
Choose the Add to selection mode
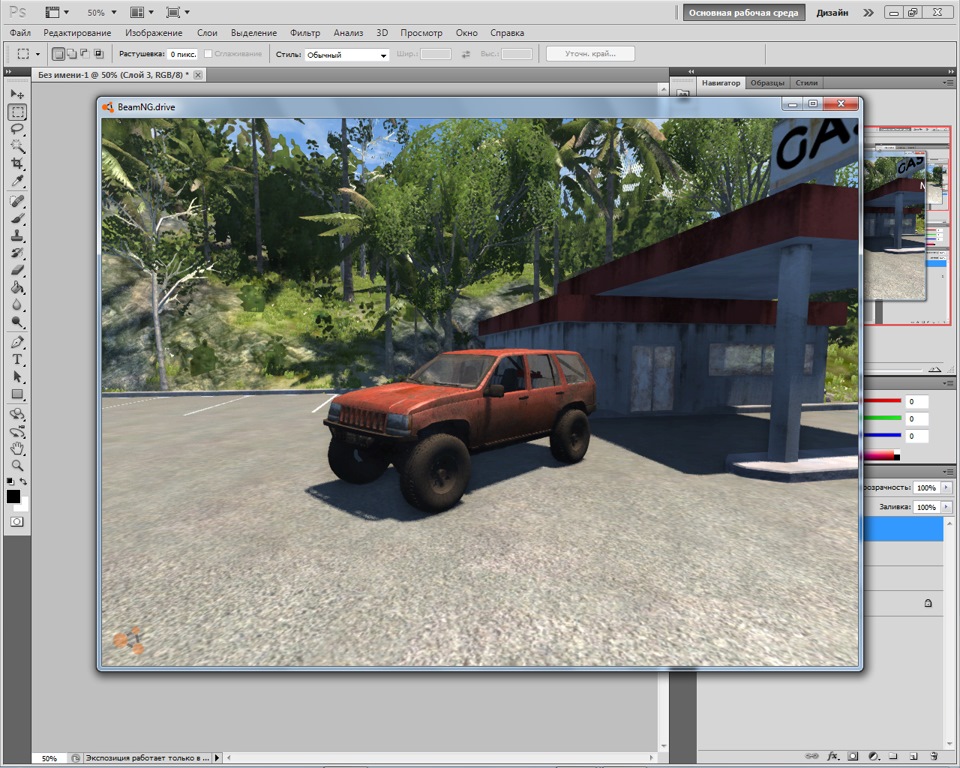click(72, 54)
